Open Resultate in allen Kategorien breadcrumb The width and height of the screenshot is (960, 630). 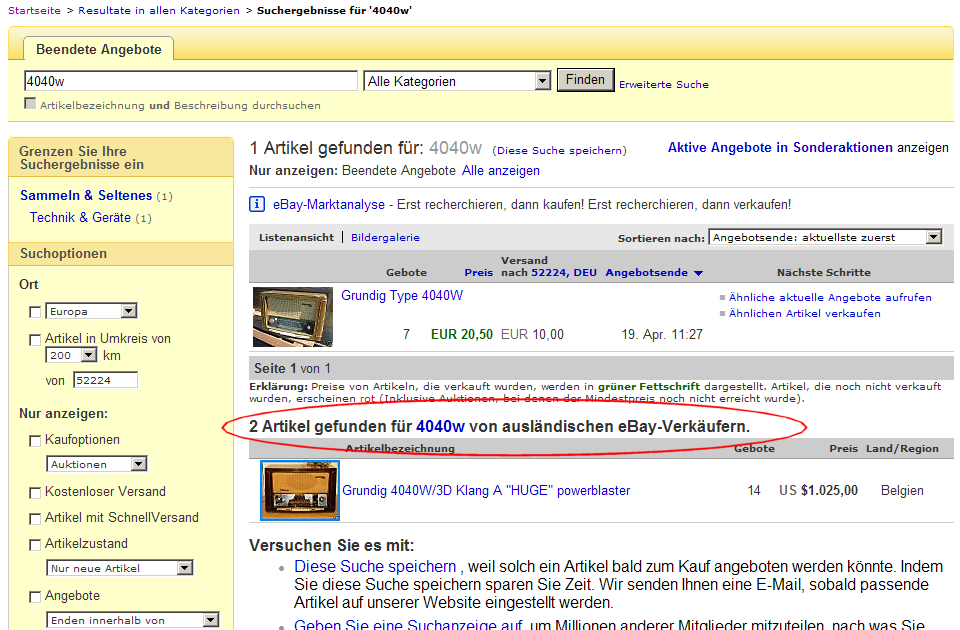pyautogui.click(x=159, y=10)
